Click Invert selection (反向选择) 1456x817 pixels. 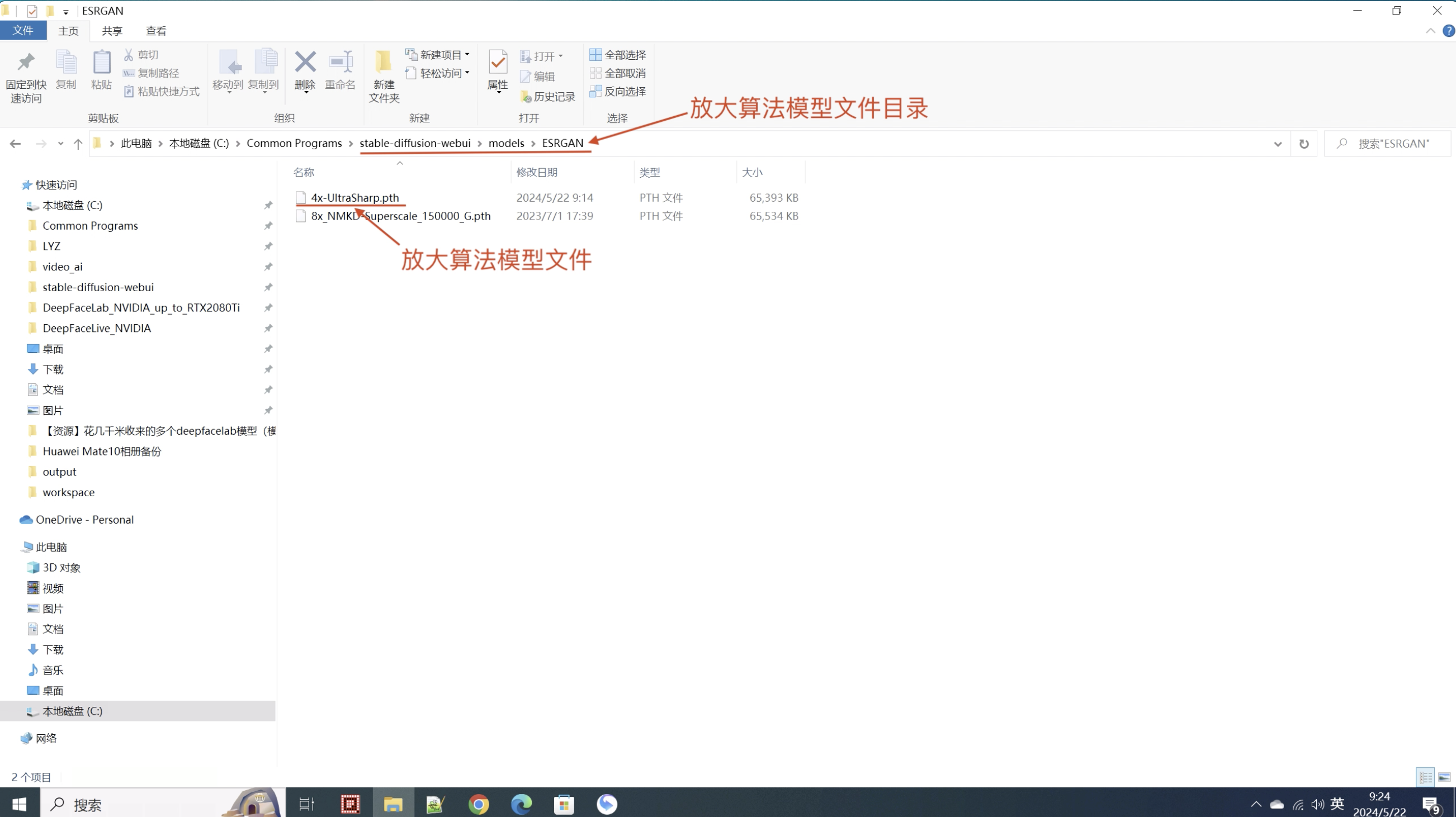[617, 91]
